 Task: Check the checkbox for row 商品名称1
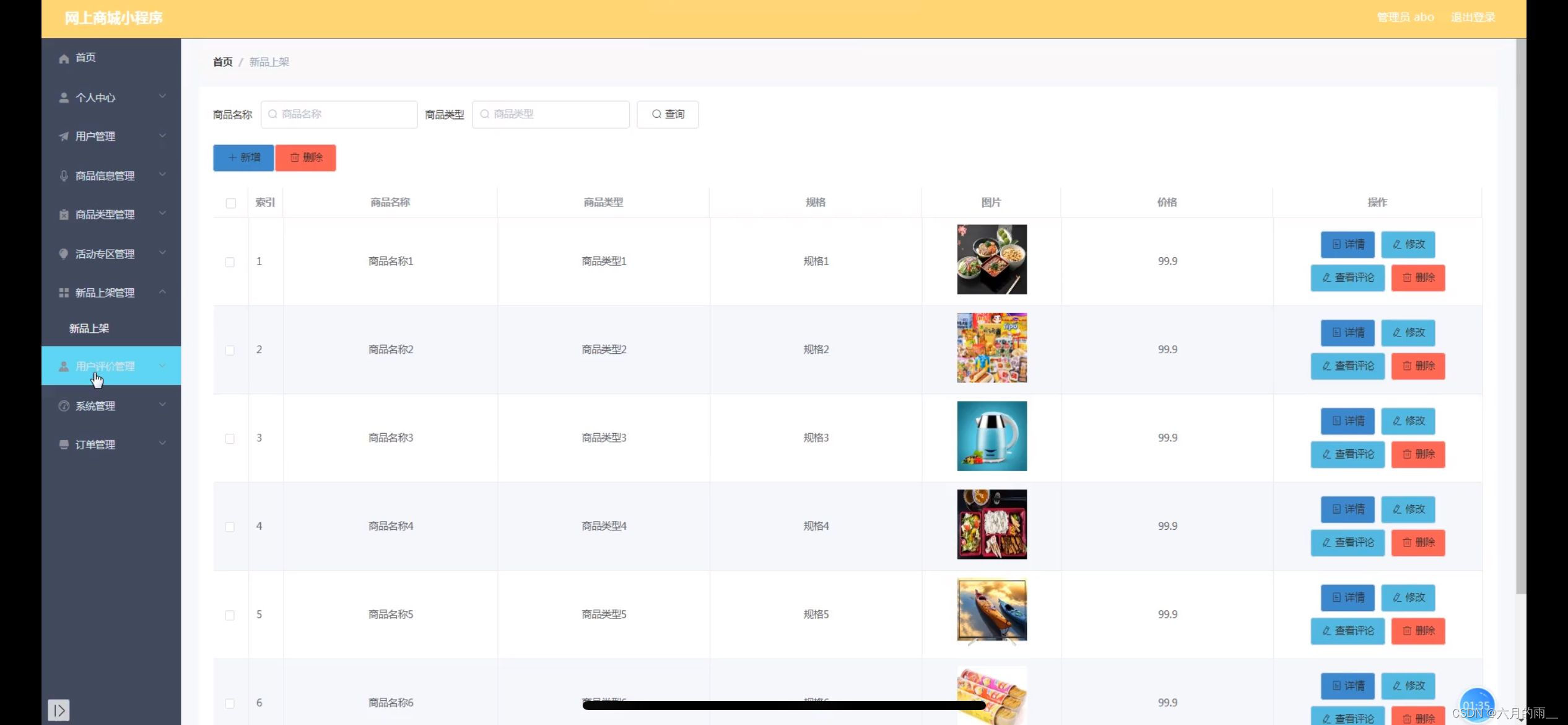pos(230,262)
